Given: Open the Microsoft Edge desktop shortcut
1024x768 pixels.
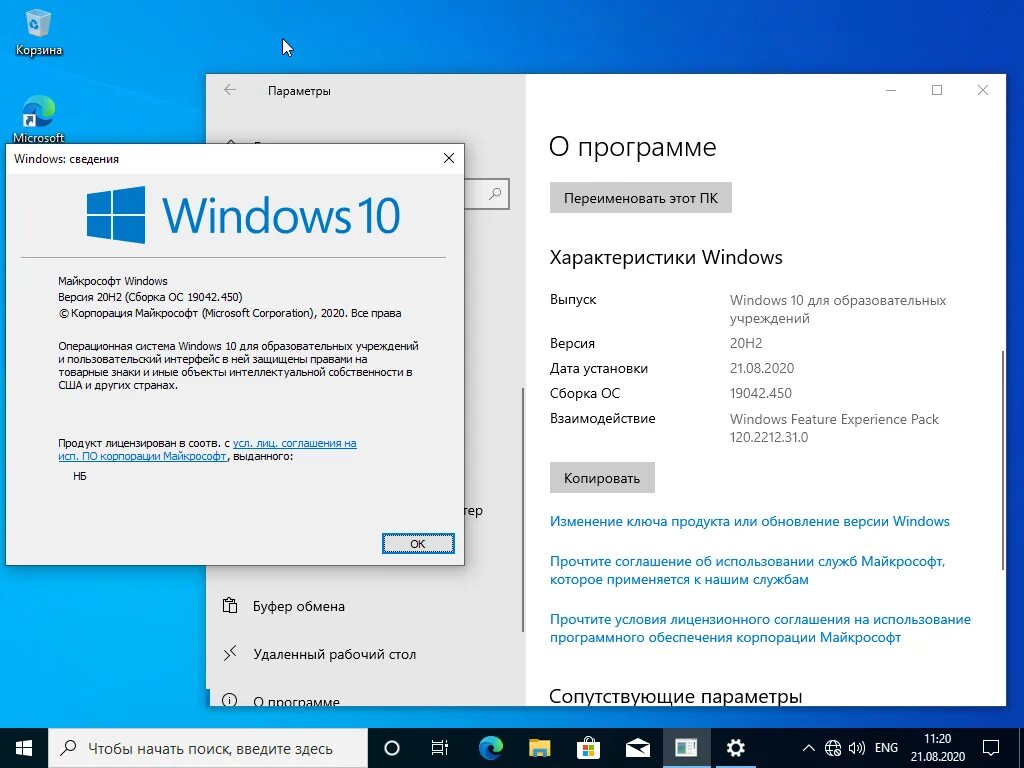Looking at the screenshot, I should click(39, 119).
